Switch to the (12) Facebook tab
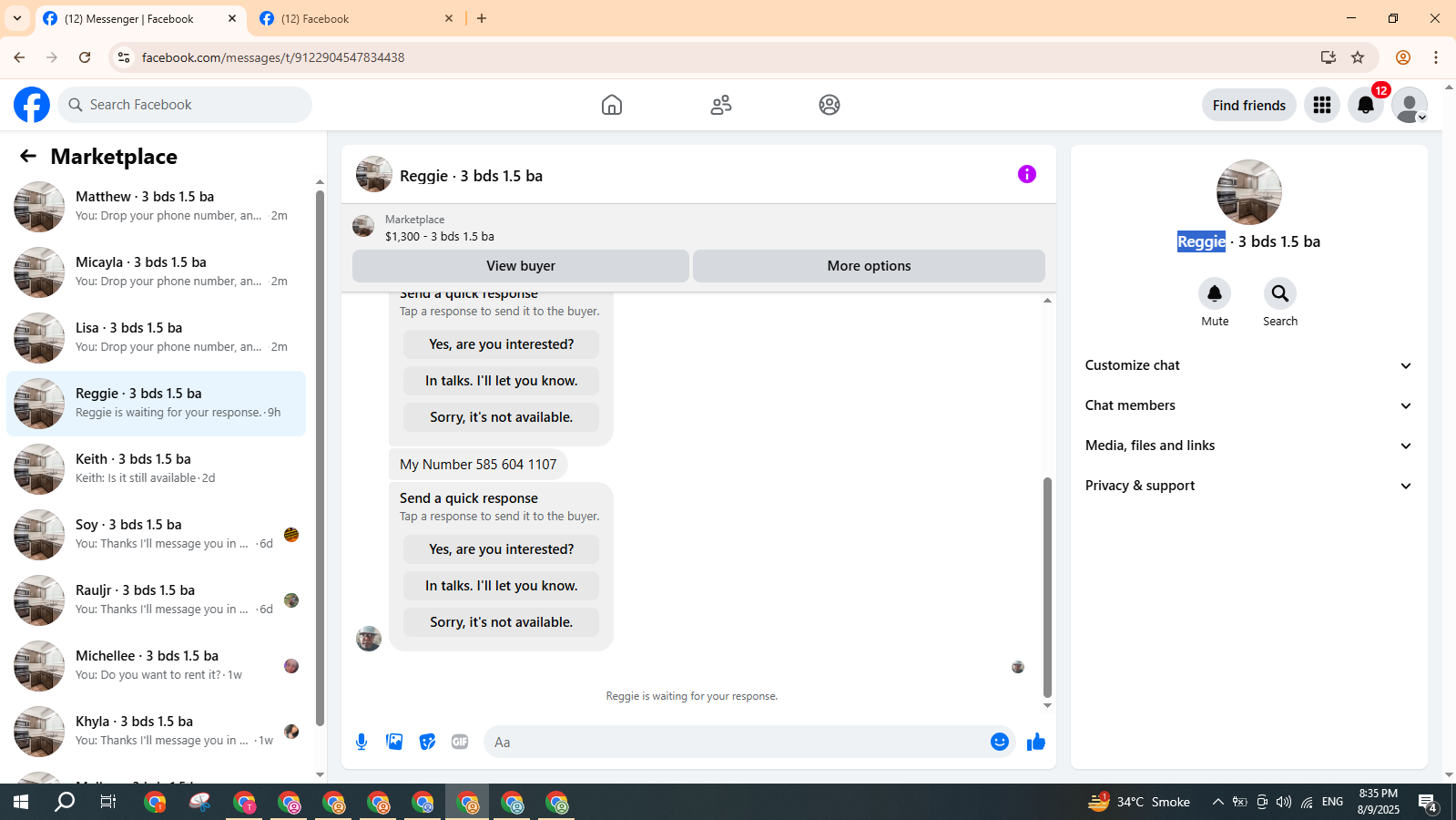The width and height of the screenshot is (1456, 820). tap(355, 18)
